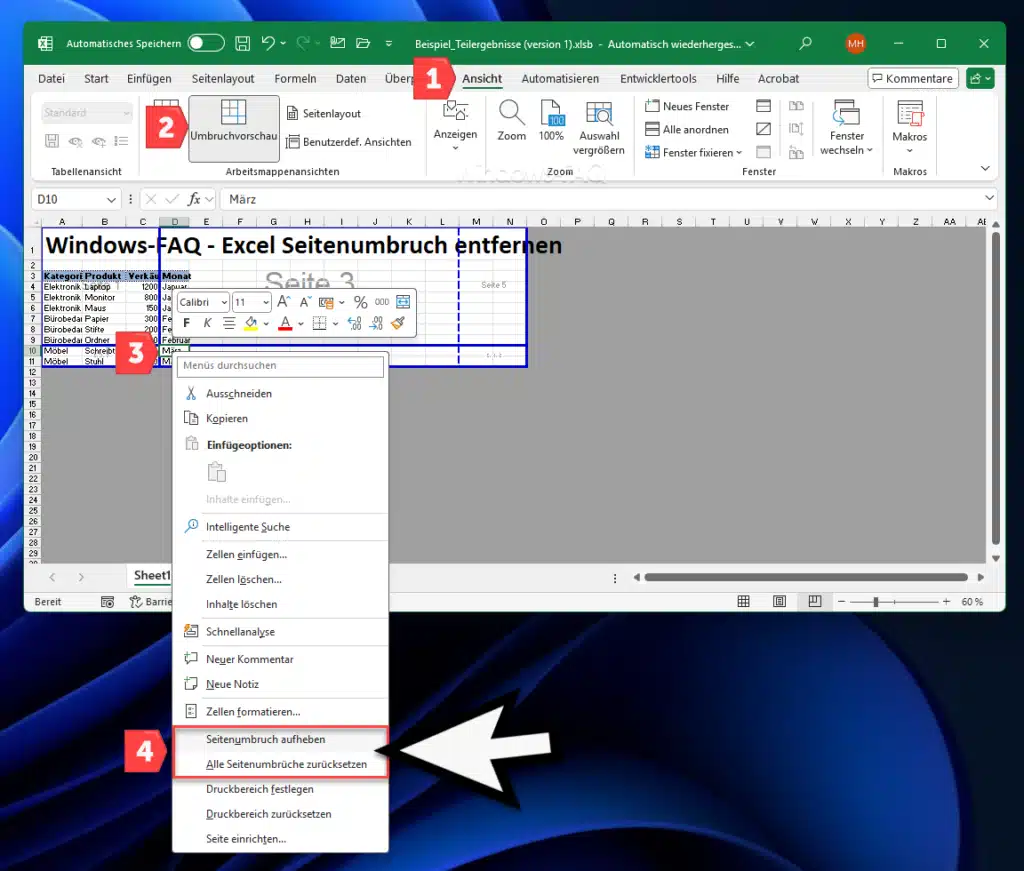Select the Sheet1 worksheet tab
The image size is (1024, 871).
pos(151,575)
